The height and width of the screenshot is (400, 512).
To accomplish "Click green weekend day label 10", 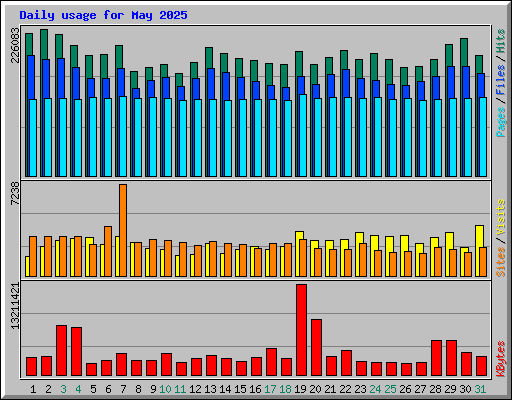I will [x=165, y=389].
